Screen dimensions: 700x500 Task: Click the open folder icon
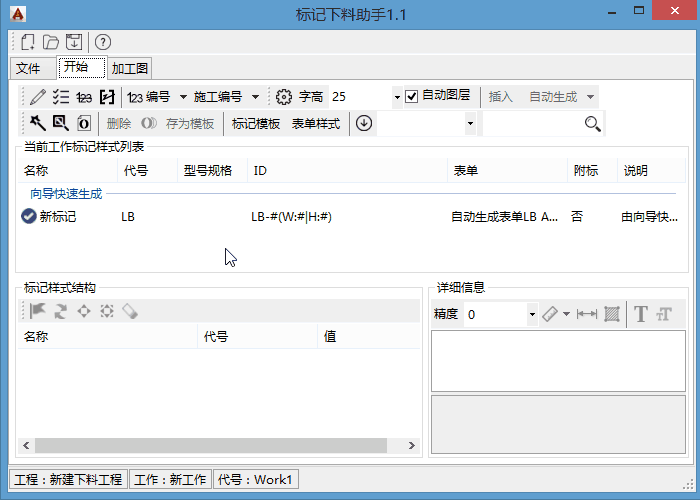50,42
